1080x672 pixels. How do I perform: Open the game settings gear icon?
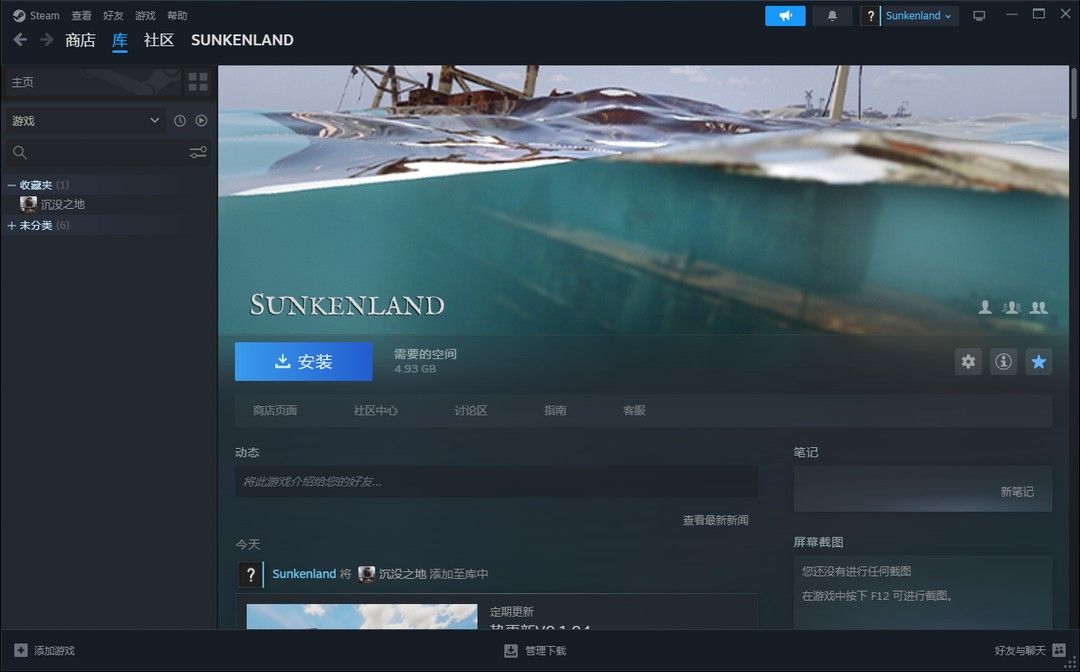point(967,362)
